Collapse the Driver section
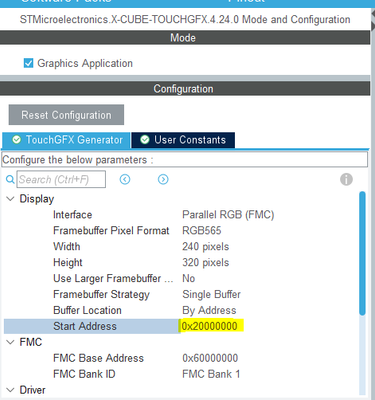The image size is (375, 400). [x=10, y=390]
